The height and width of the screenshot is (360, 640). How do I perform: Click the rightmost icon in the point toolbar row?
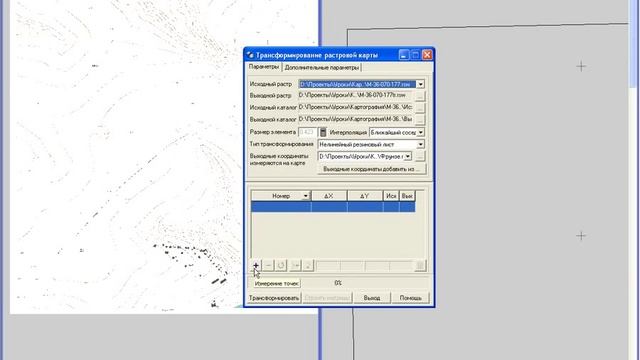(x=420, y=265)
